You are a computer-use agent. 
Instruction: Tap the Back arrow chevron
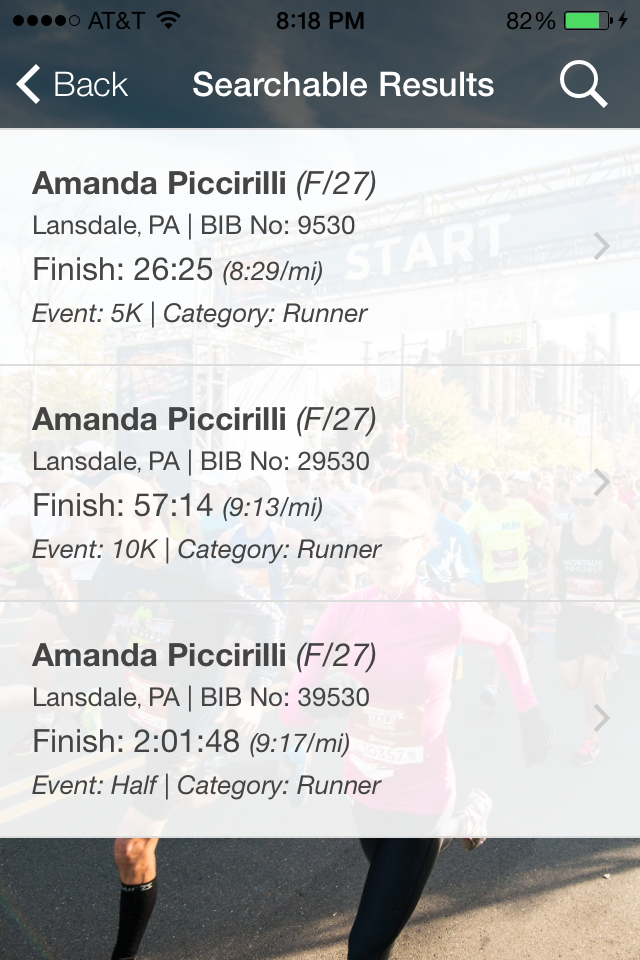[29, 85]
